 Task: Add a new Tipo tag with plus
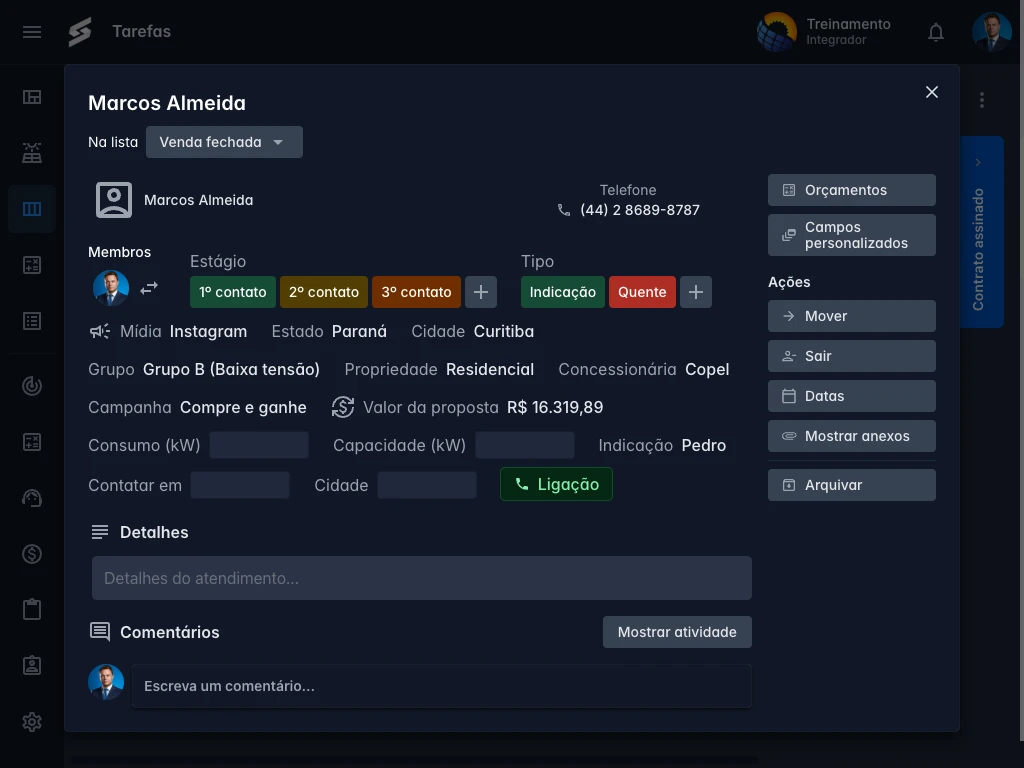tap(696, 292)
